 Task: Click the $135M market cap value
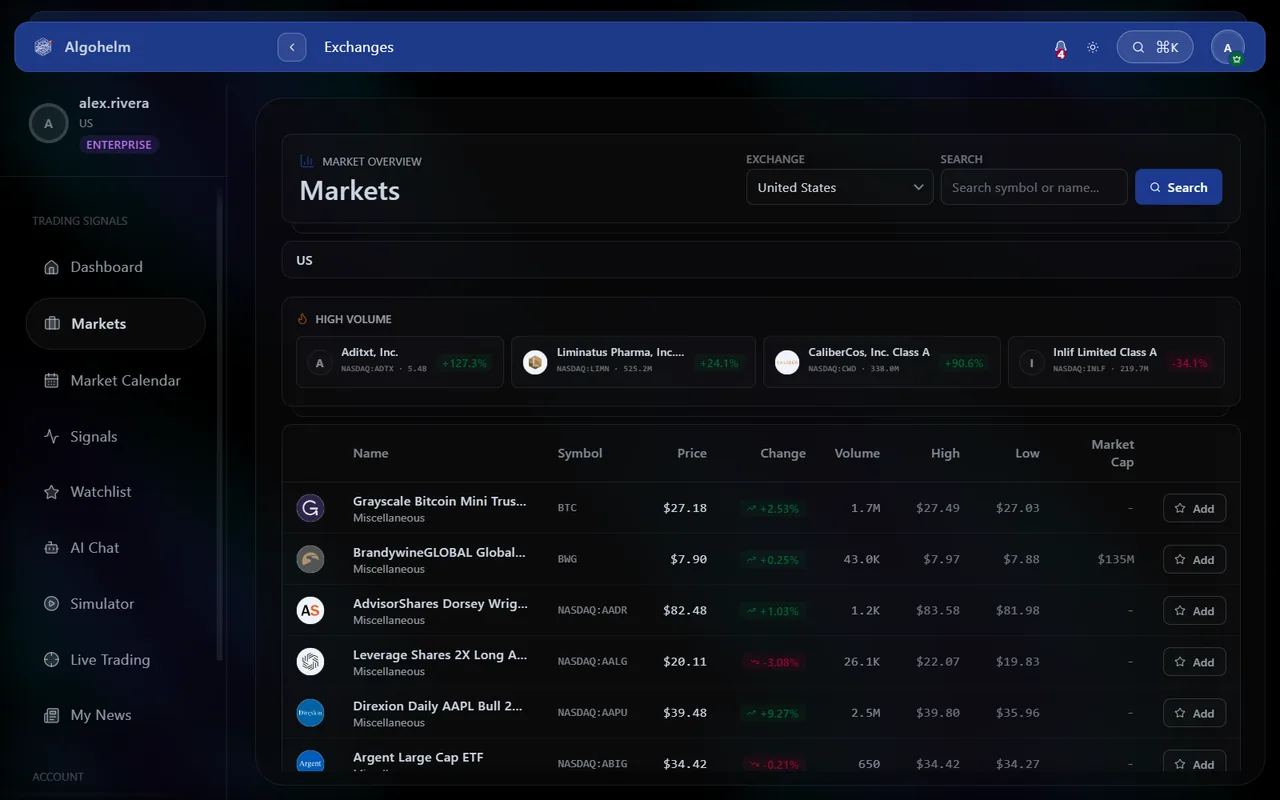click(x=1116, y=559)
